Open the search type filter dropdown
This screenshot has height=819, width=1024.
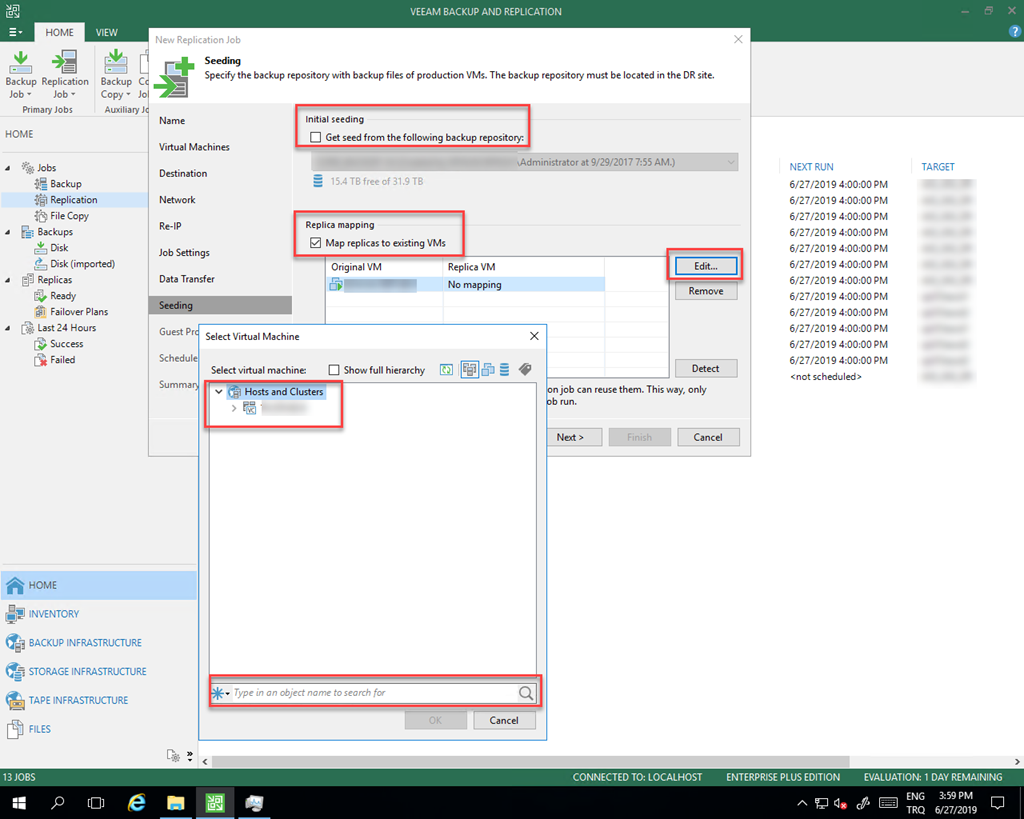[221, 693]
